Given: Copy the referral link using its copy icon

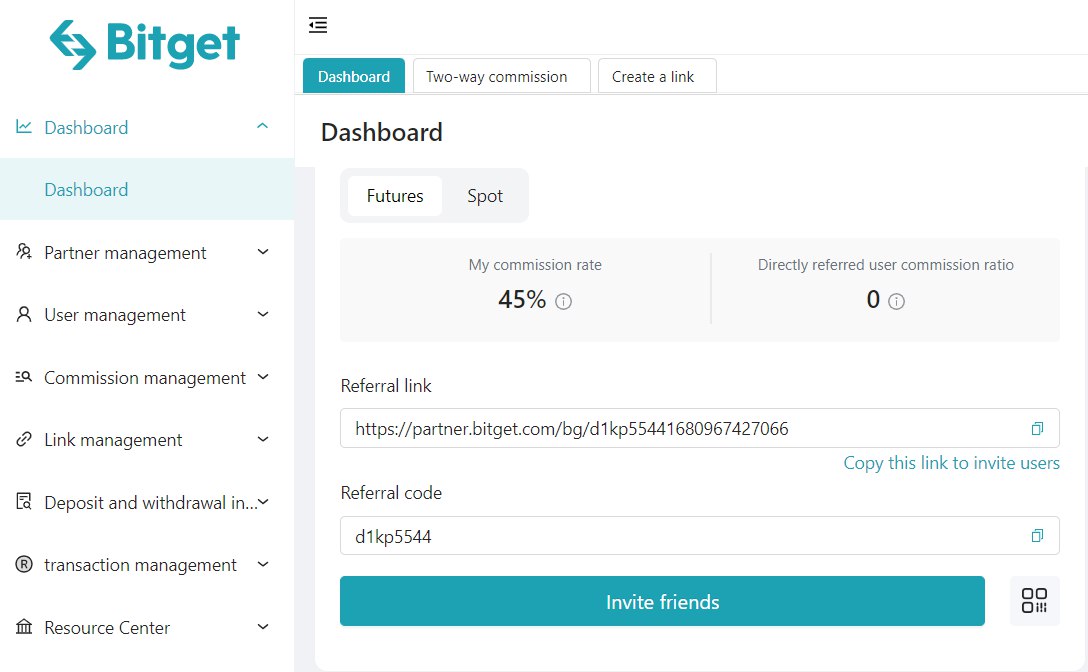Looking at the screenshot, I should 1037,428.
